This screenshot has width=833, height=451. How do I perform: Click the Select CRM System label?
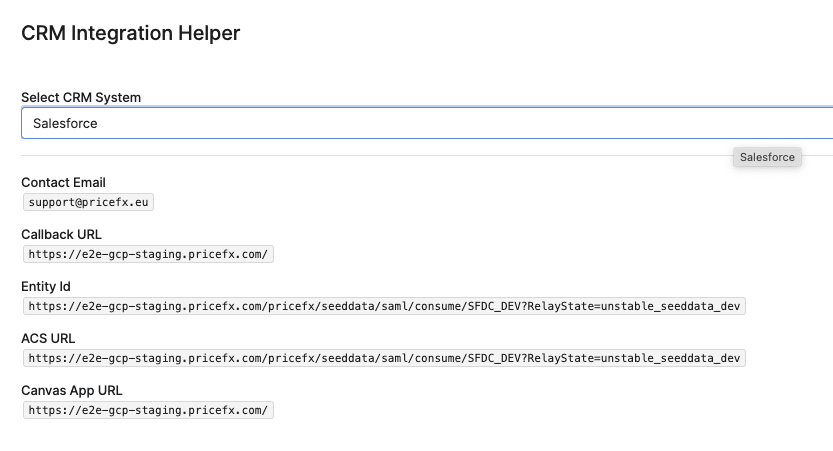click(81, 98)
